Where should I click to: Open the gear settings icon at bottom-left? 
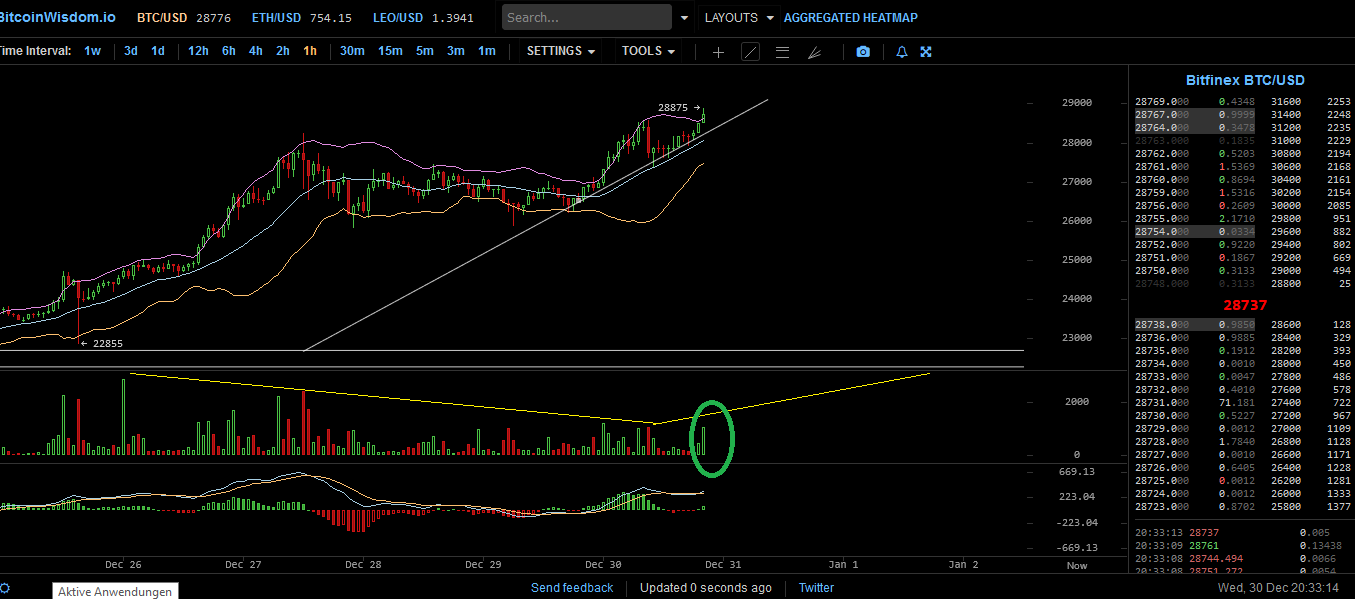(4, 588)
